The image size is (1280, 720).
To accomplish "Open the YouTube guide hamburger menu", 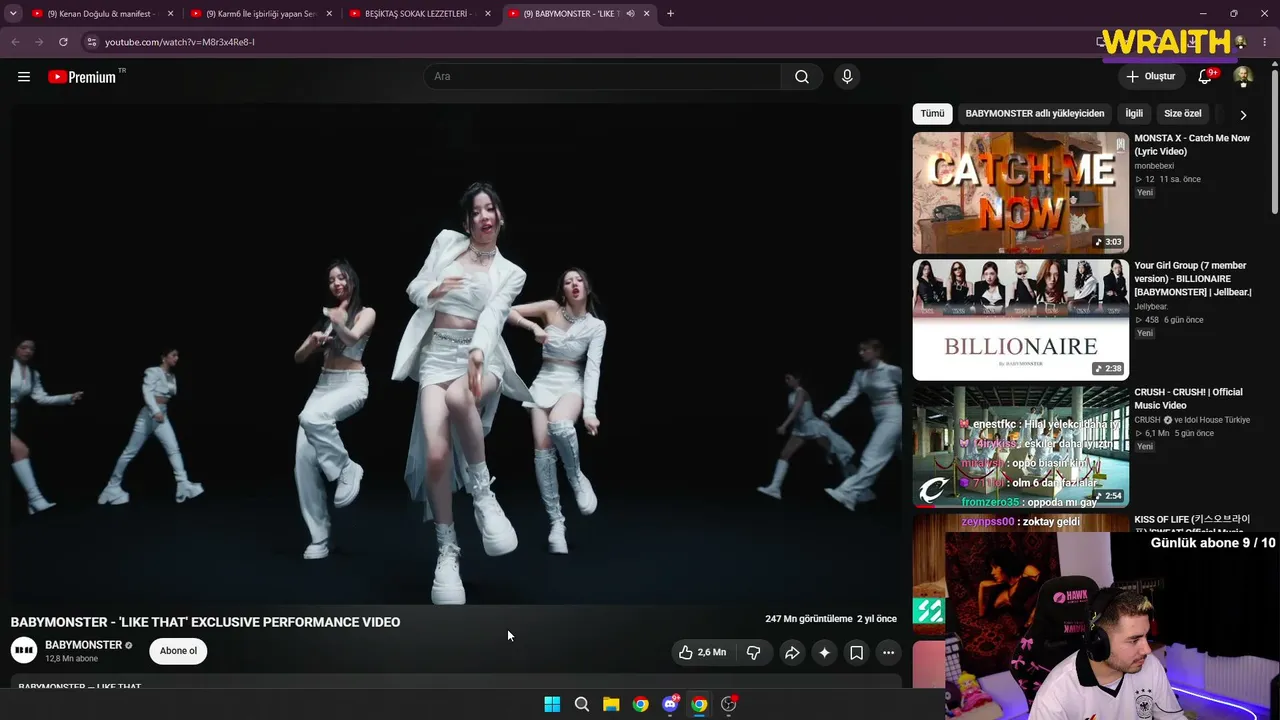I will 24,77.
